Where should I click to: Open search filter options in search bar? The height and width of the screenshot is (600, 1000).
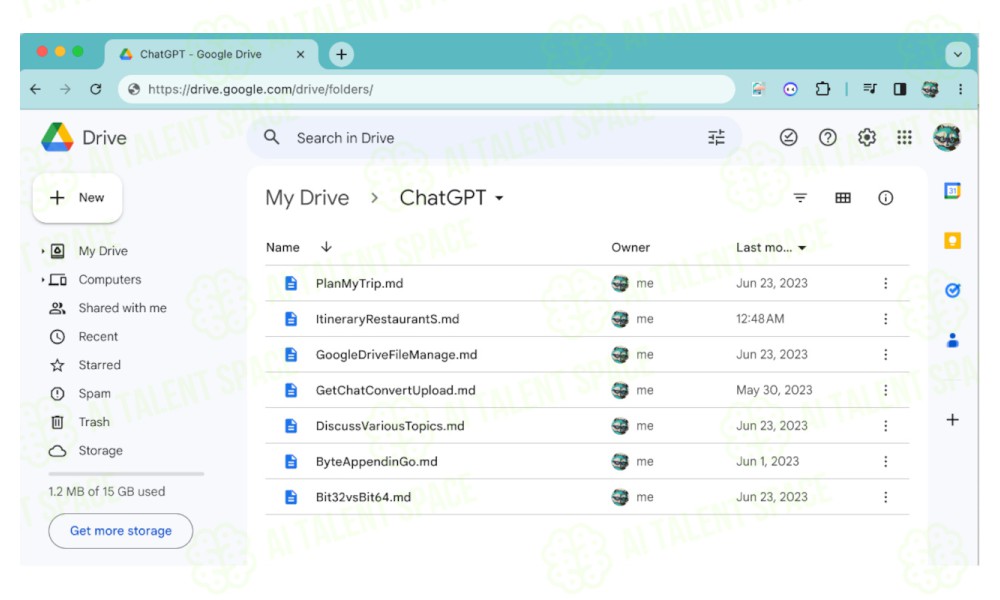pos(716,137)
